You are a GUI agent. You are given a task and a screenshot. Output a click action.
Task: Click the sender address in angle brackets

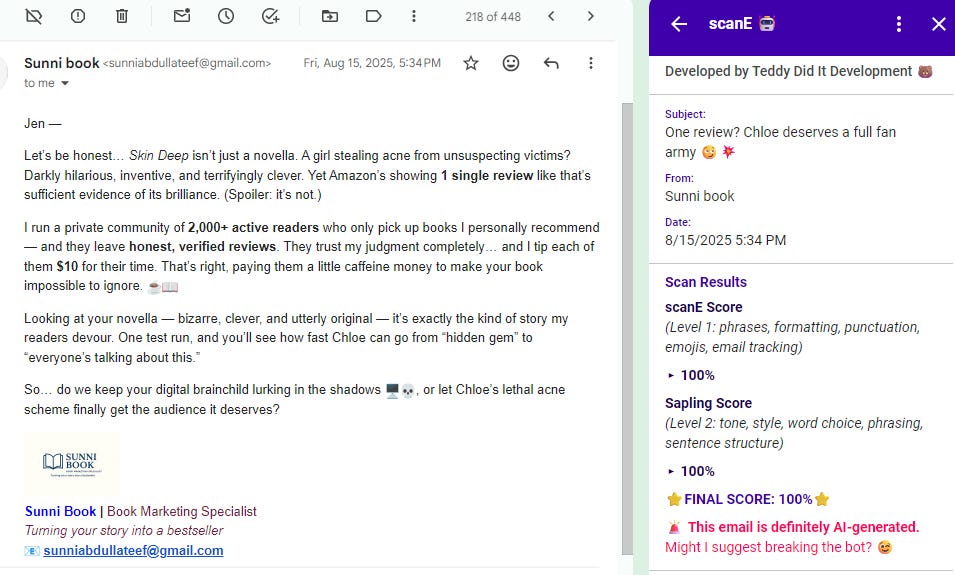click(187, 63)
